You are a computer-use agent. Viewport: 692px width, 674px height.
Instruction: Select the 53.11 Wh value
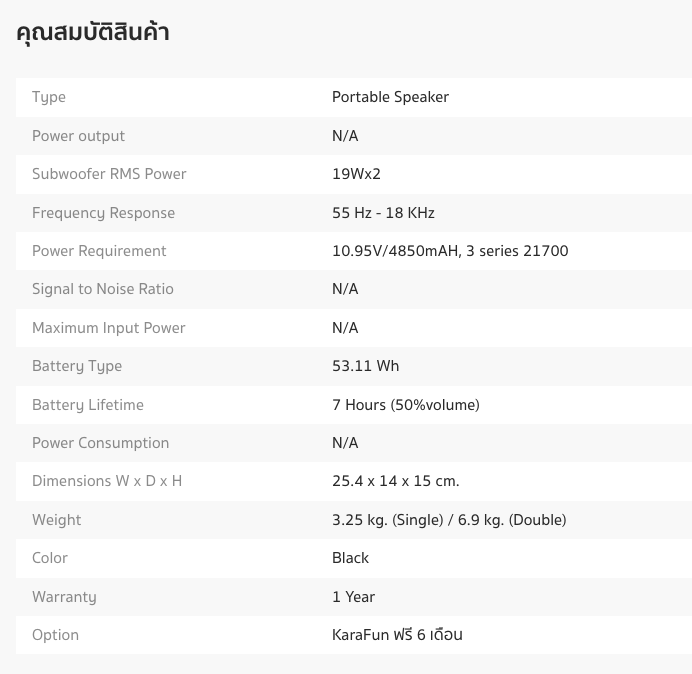(x=365, y=366)
